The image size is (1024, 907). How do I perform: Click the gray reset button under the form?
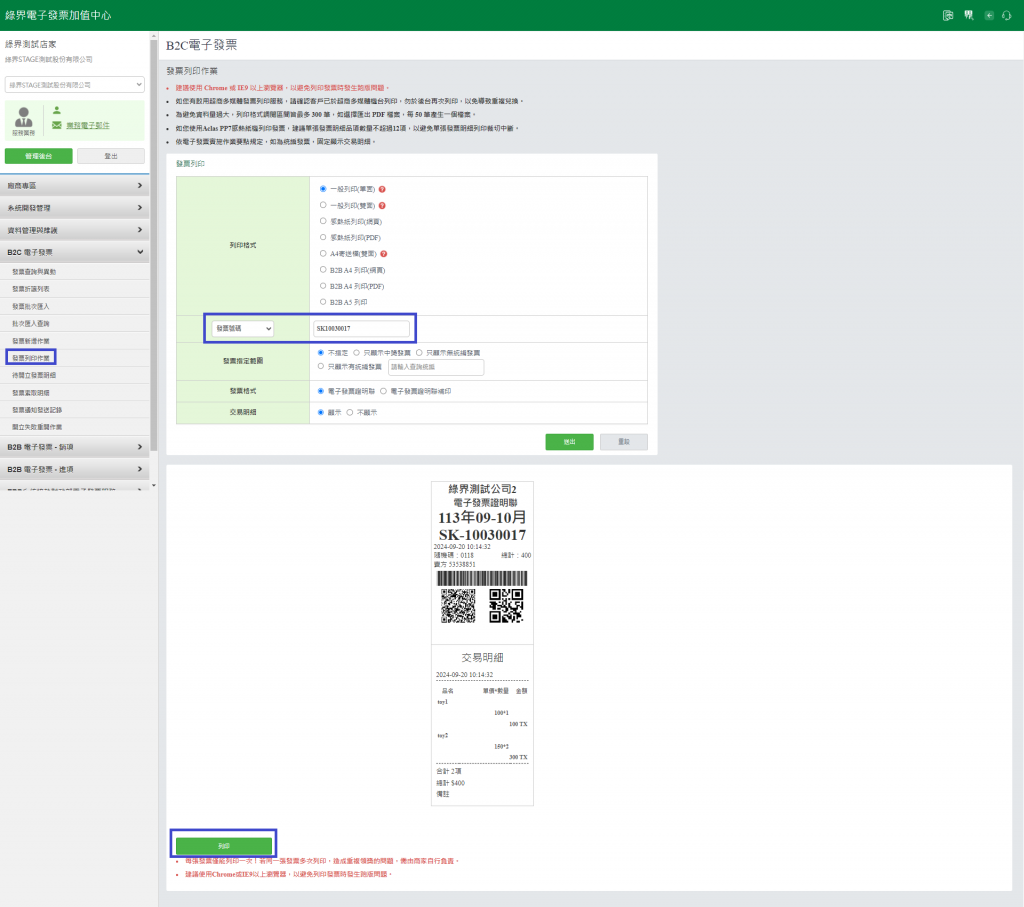pyautogui.click(x=624, y=442)
